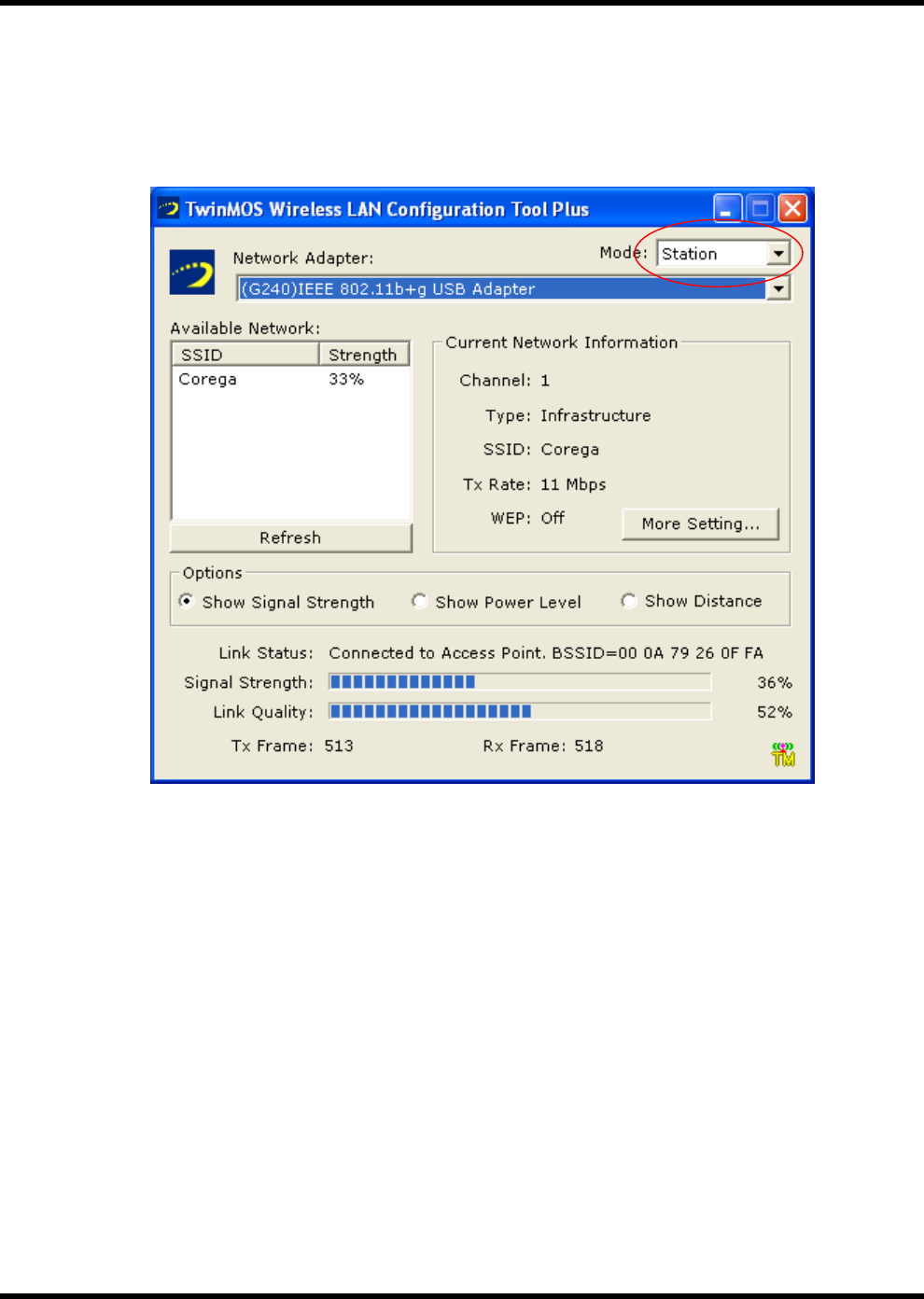Viewport: 924px width, 1299px height.
Task: Click the Link Quality progress bar
Action: tap(520, 711)
